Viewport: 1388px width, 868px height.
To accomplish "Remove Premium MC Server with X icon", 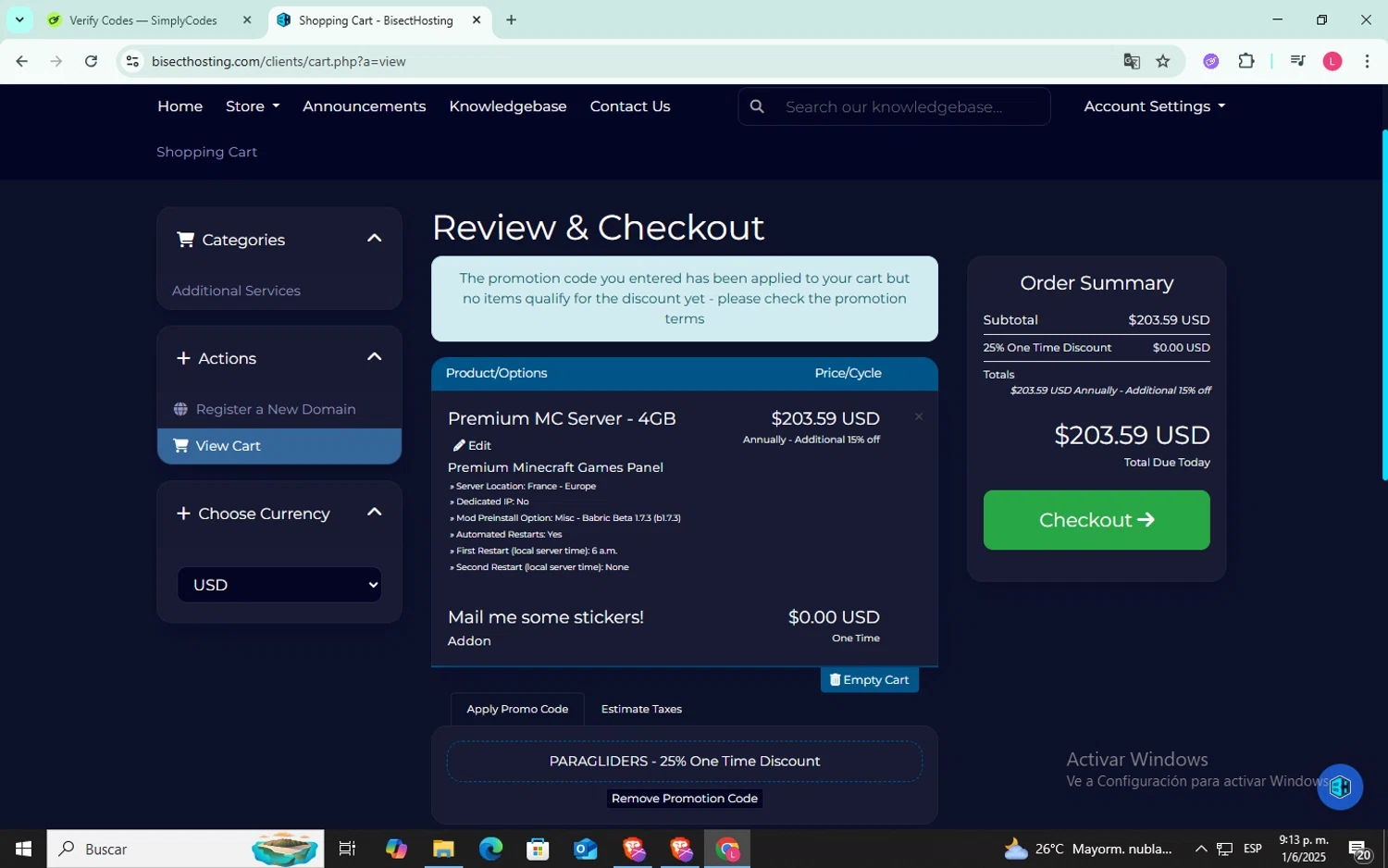I will pyautogui.click(x=919, y=416).
